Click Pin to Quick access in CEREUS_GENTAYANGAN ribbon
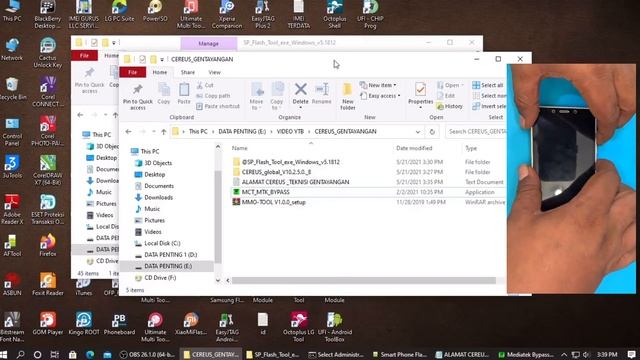The image size is (640, 360). (x=138, y=96)
